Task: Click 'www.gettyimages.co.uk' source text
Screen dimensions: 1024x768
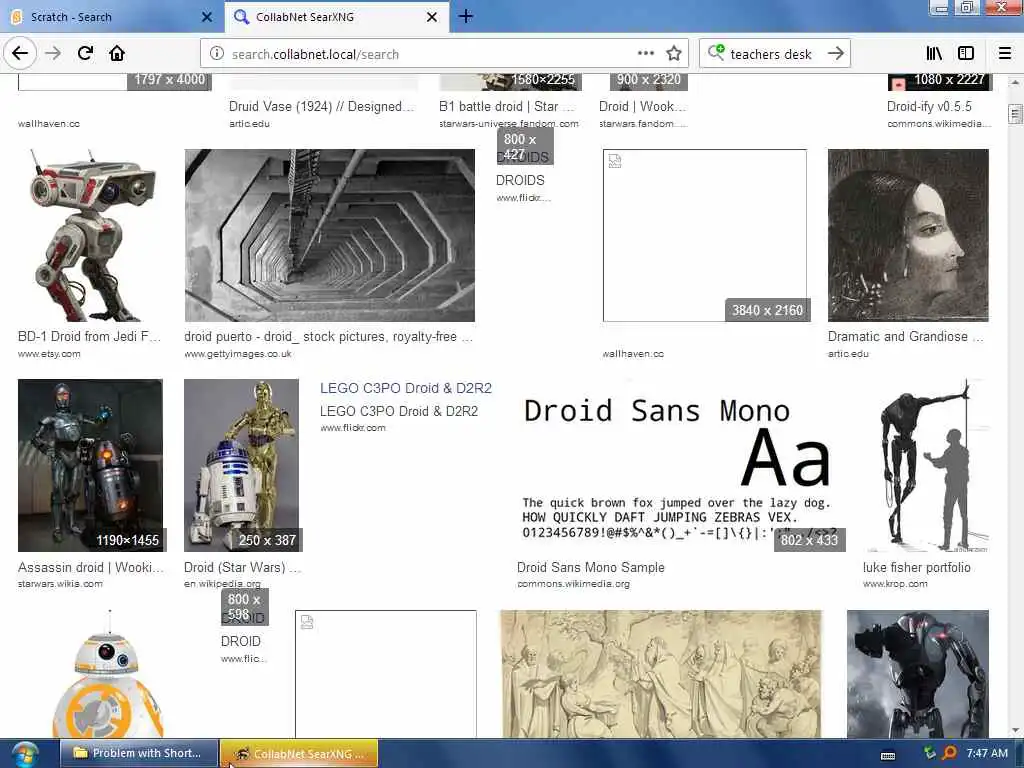Action: (238, 354)
